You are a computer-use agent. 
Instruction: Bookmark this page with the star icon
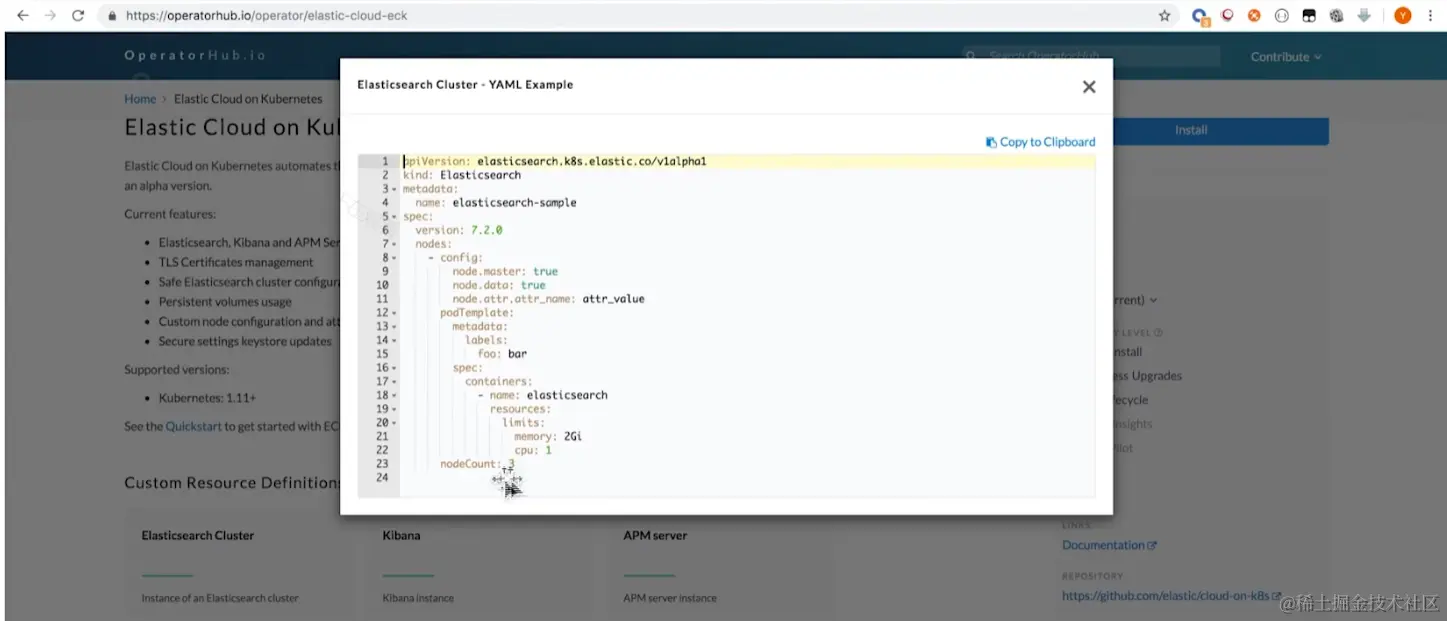tap(1164, 16)
